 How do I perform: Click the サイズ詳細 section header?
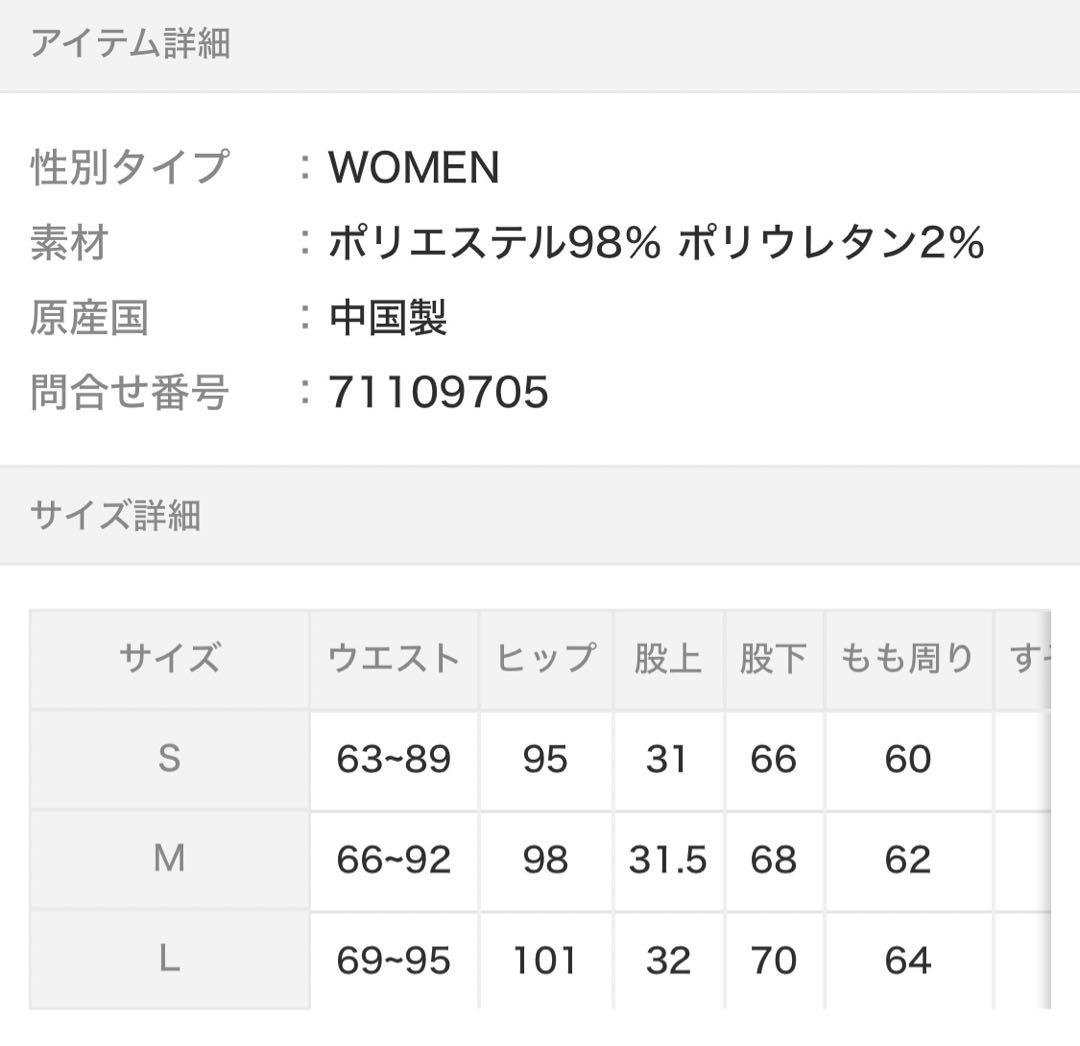click(115, 515)
